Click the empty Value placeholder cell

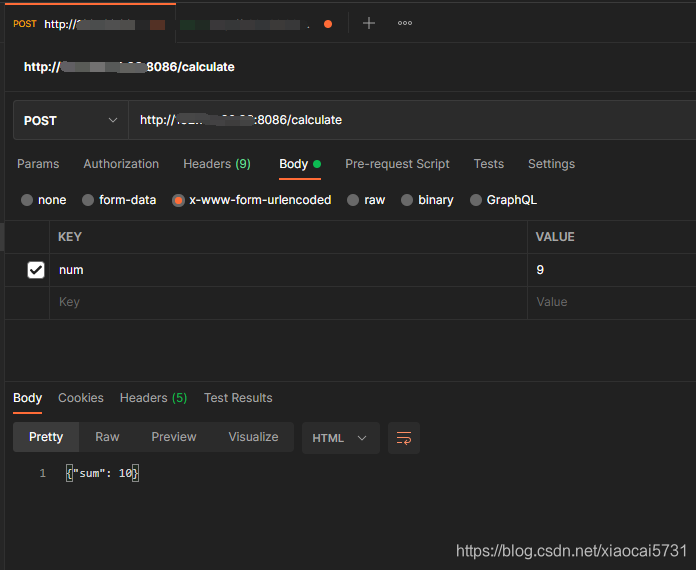click(x=612, y=302)
